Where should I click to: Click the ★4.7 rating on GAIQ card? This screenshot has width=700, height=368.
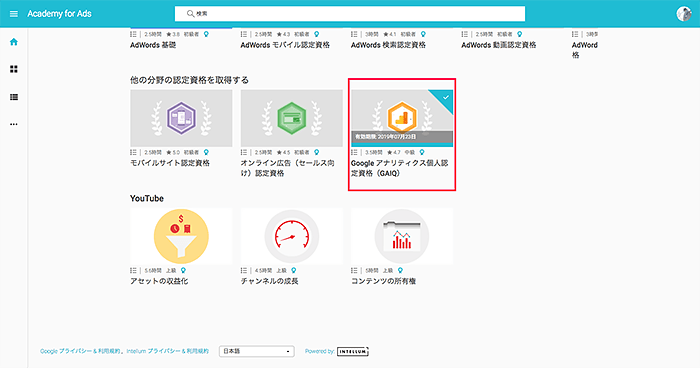394,152
